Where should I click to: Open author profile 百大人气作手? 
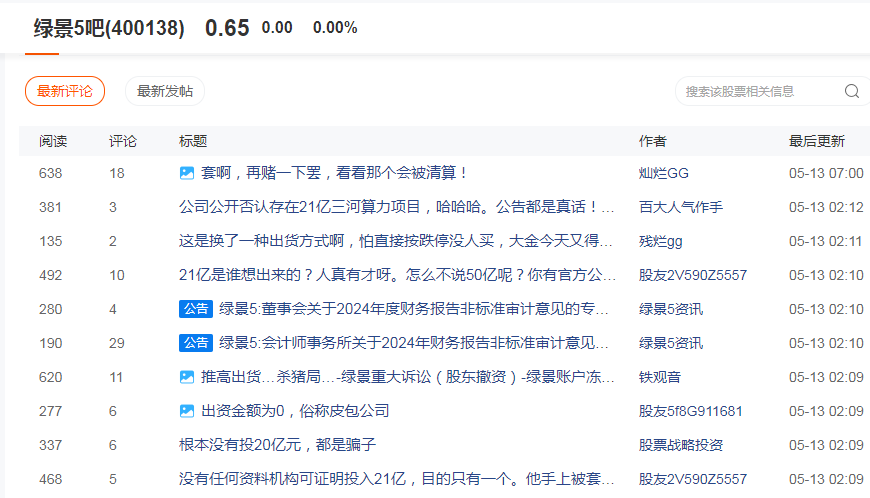pos(681,207)
